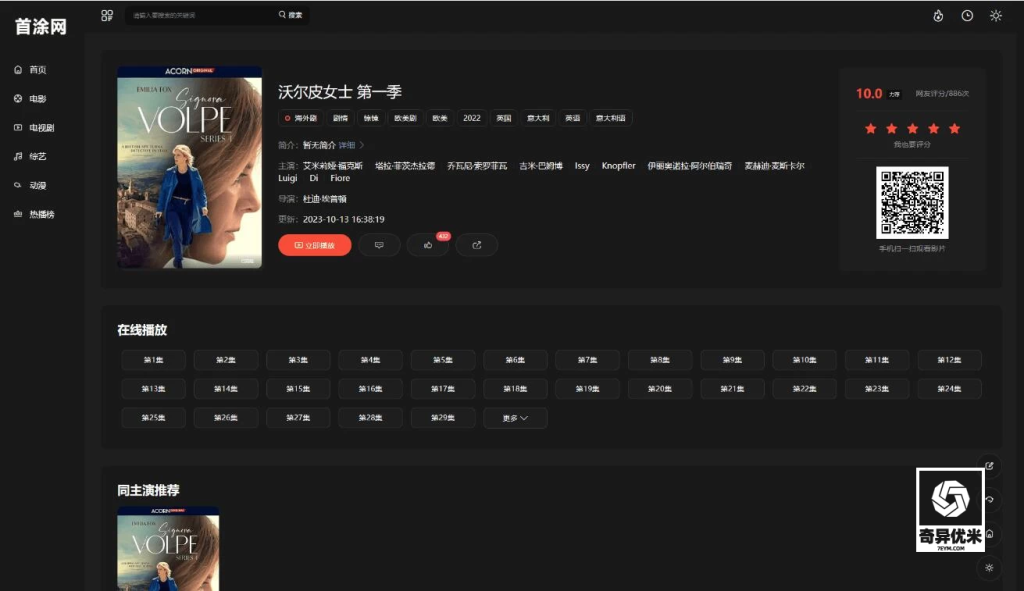Screen dimensions: 1024x591
Task: Click the 热播榜 crown icon in sidebar
Action: (18, 214)
